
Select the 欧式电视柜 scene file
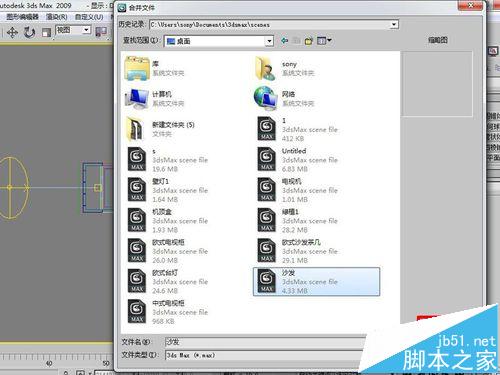(x=168, y=251)
